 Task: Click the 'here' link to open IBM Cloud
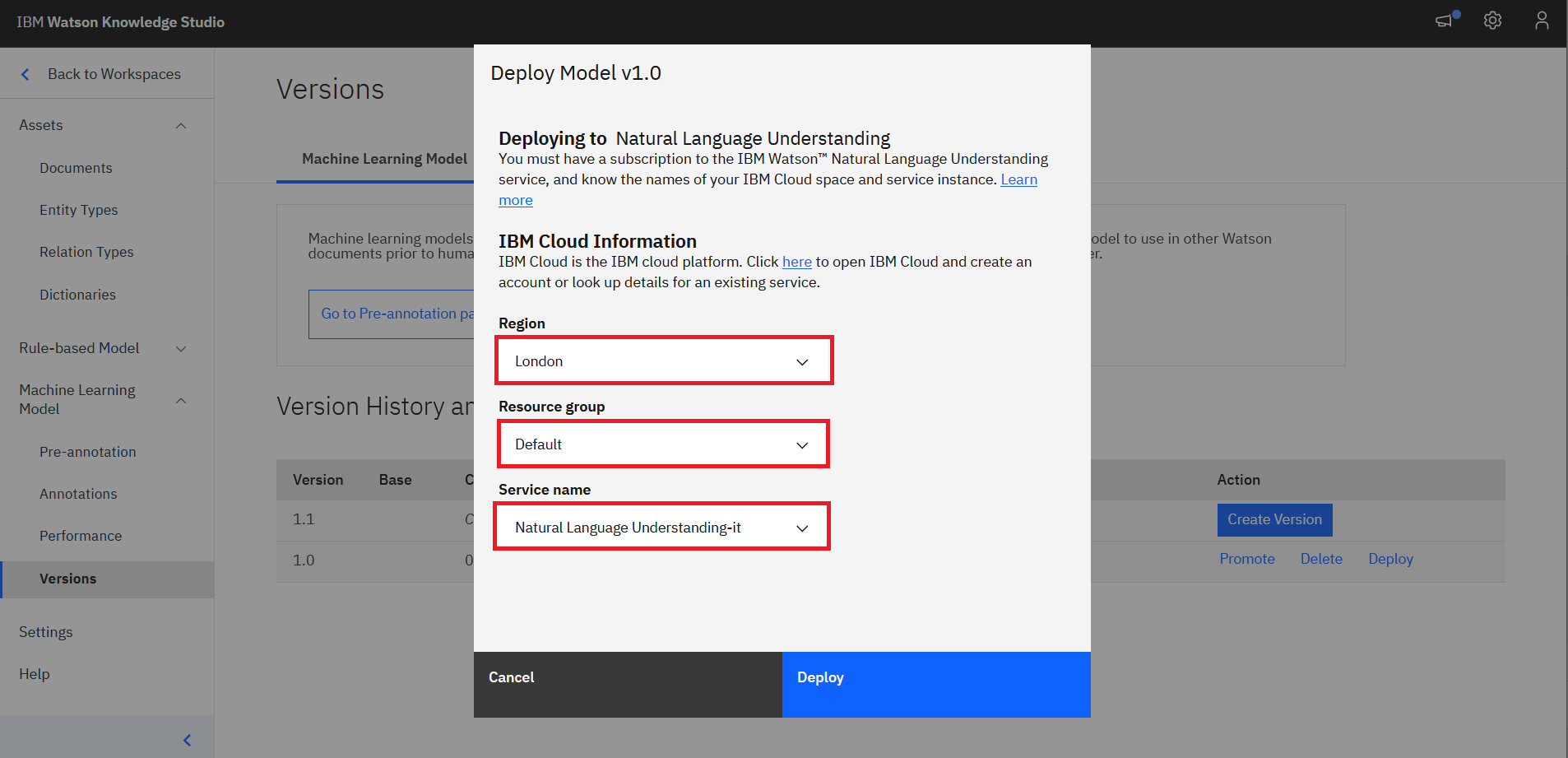pyautogui.click(x=796, y=262)
